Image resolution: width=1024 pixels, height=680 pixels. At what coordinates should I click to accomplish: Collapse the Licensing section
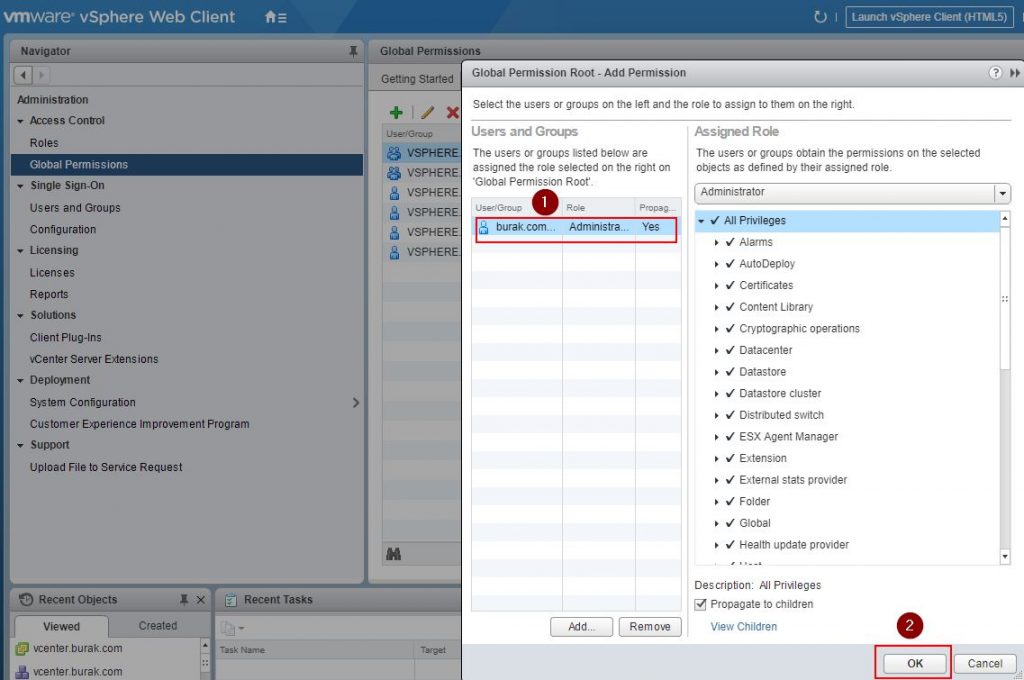(x=20, y=251)
